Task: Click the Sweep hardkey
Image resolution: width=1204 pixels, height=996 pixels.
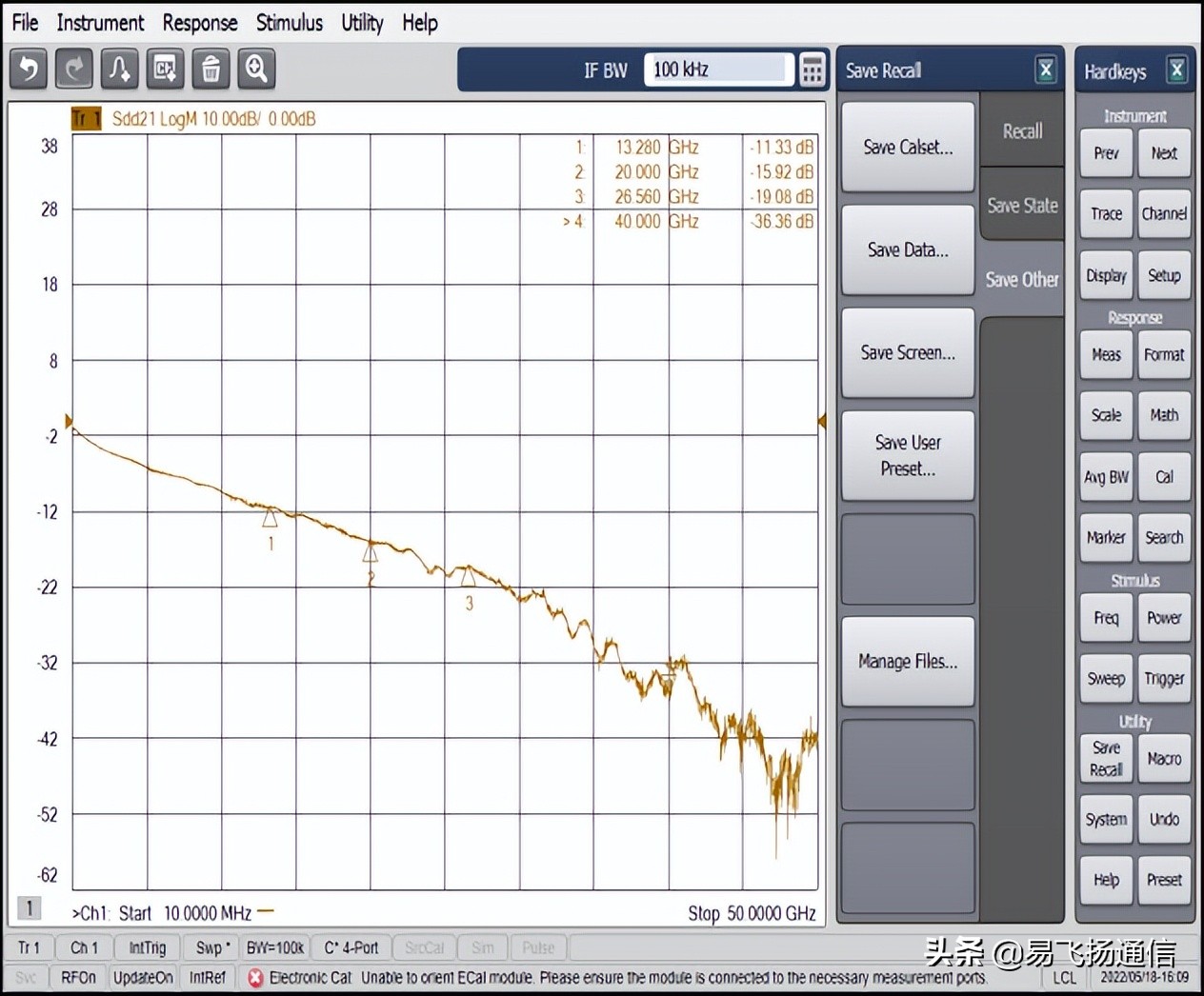Action: coord(1106,679)
